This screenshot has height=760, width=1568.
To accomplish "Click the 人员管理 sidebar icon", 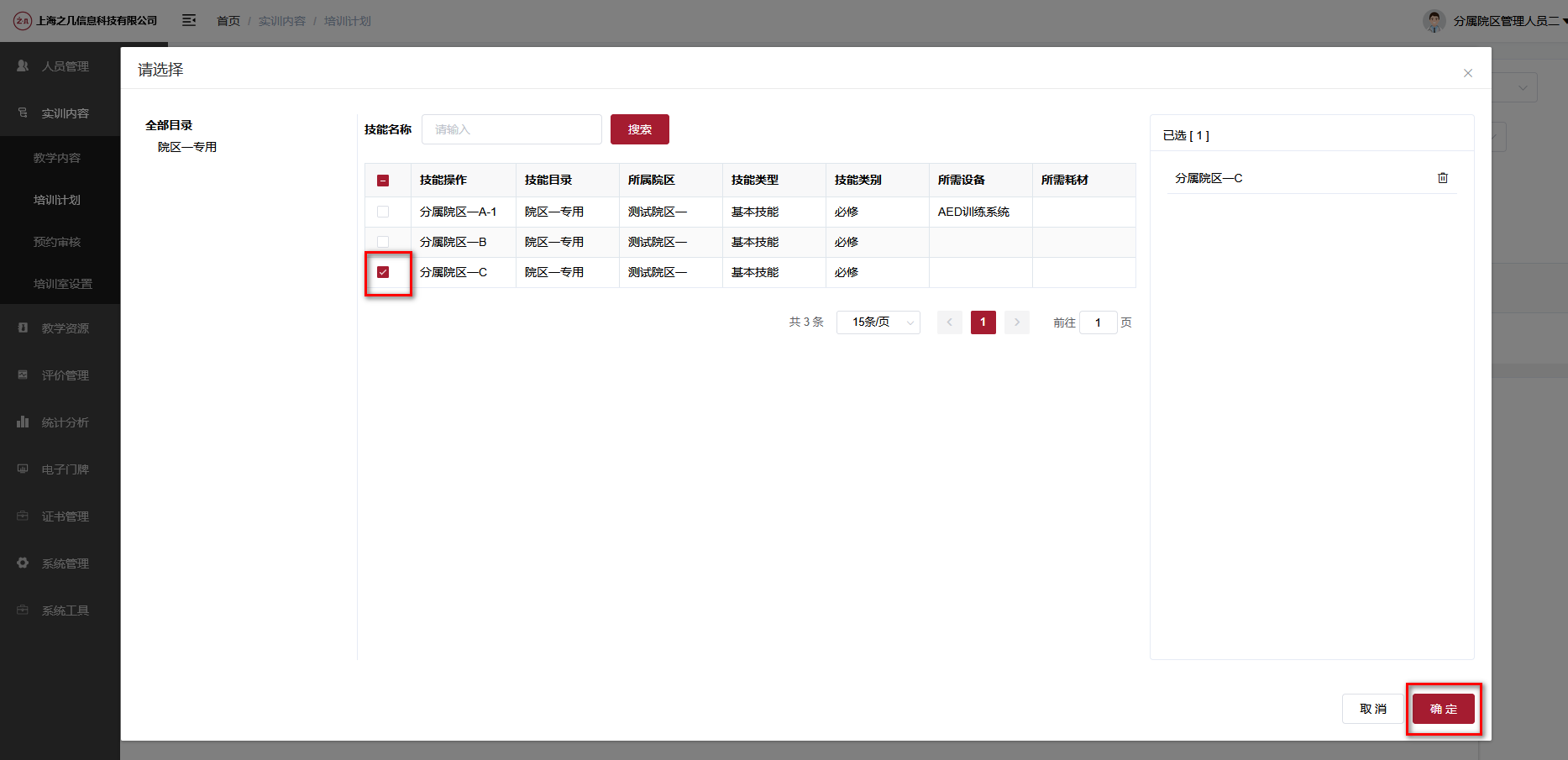I will (x=23, y=66).
